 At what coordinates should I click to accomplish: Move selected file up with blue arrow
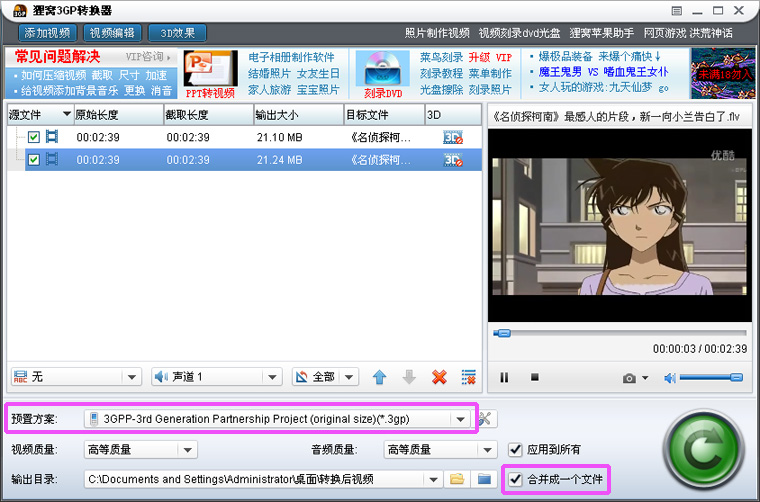tap(380, 377)
